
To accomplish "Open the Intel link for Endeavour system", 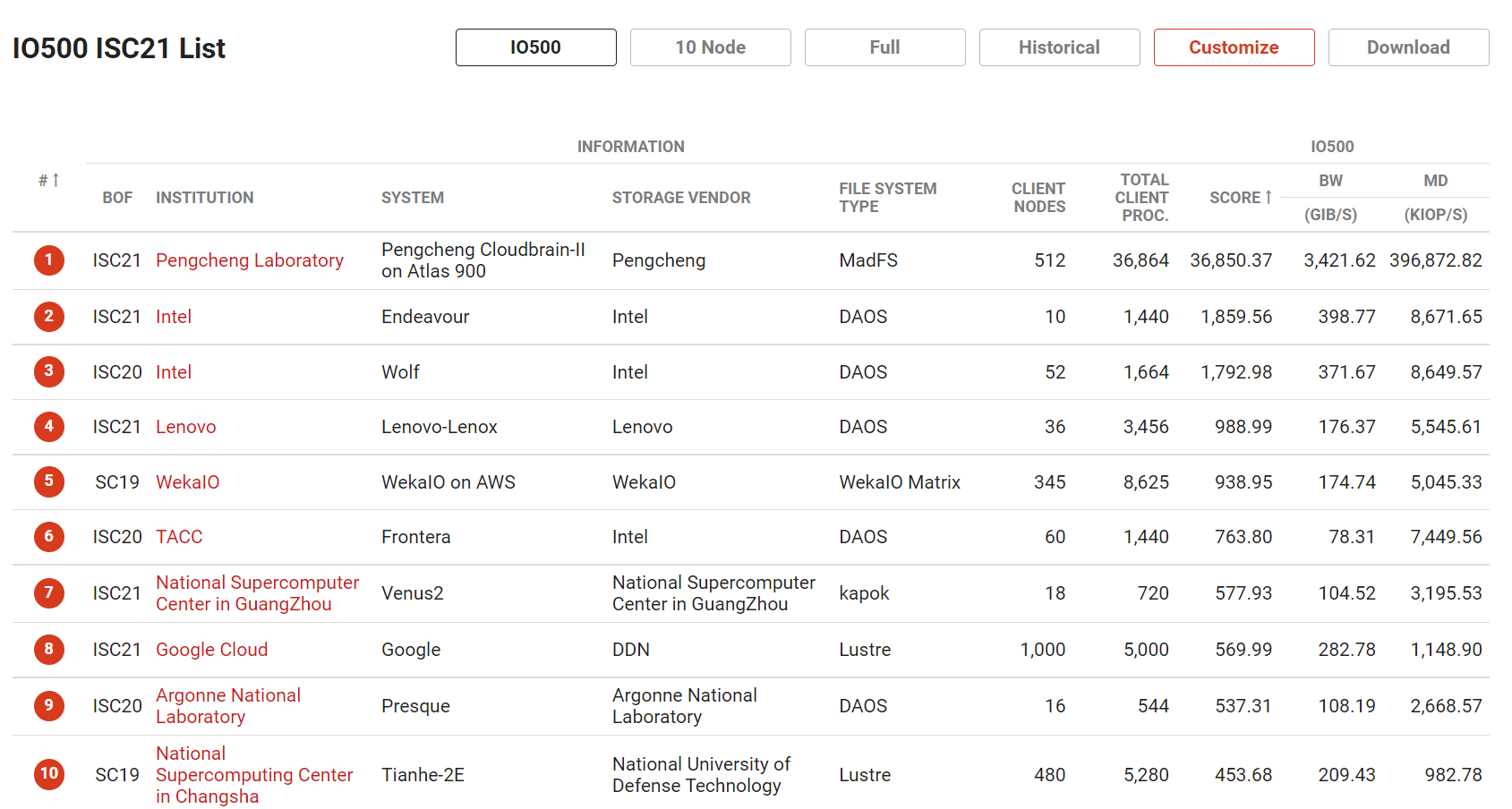I will pyautogui.click(x=174, y=317).
